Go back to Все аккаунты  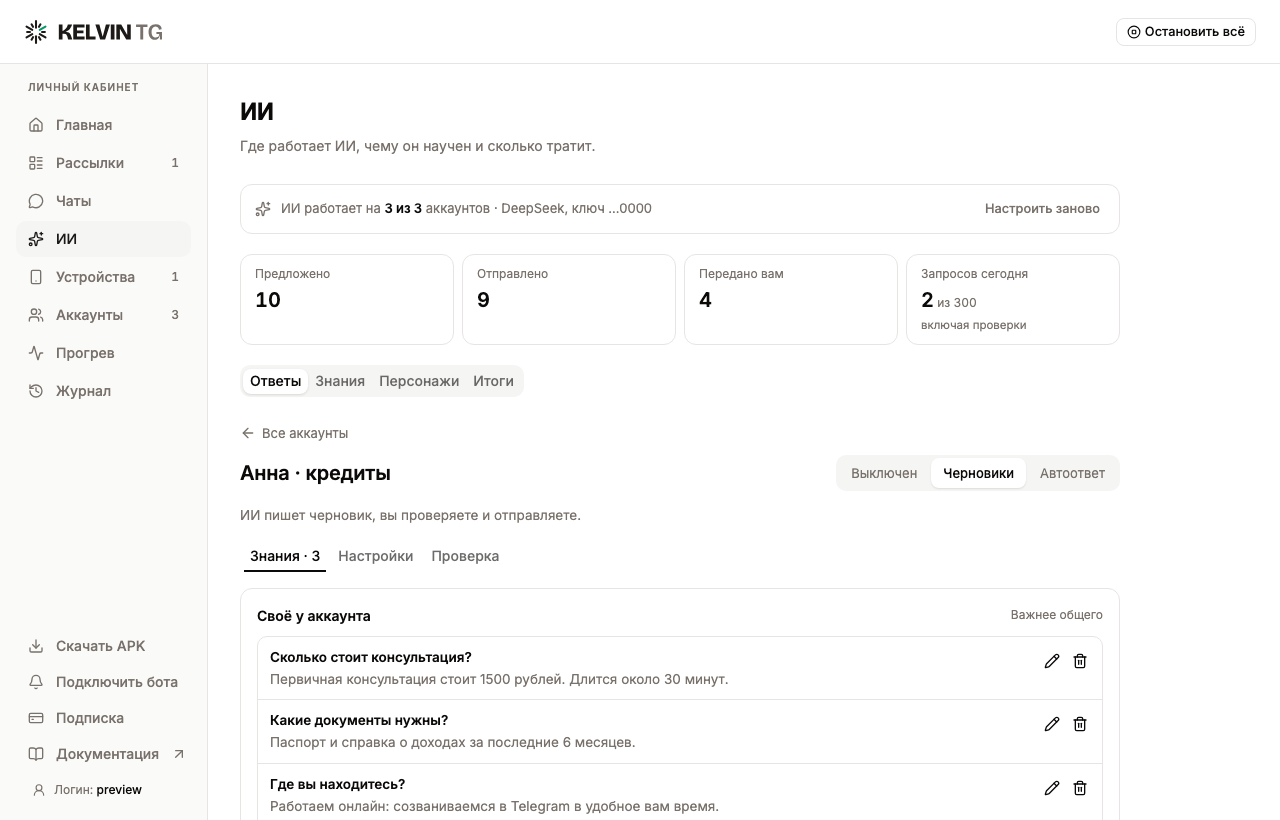pos(295,433)
